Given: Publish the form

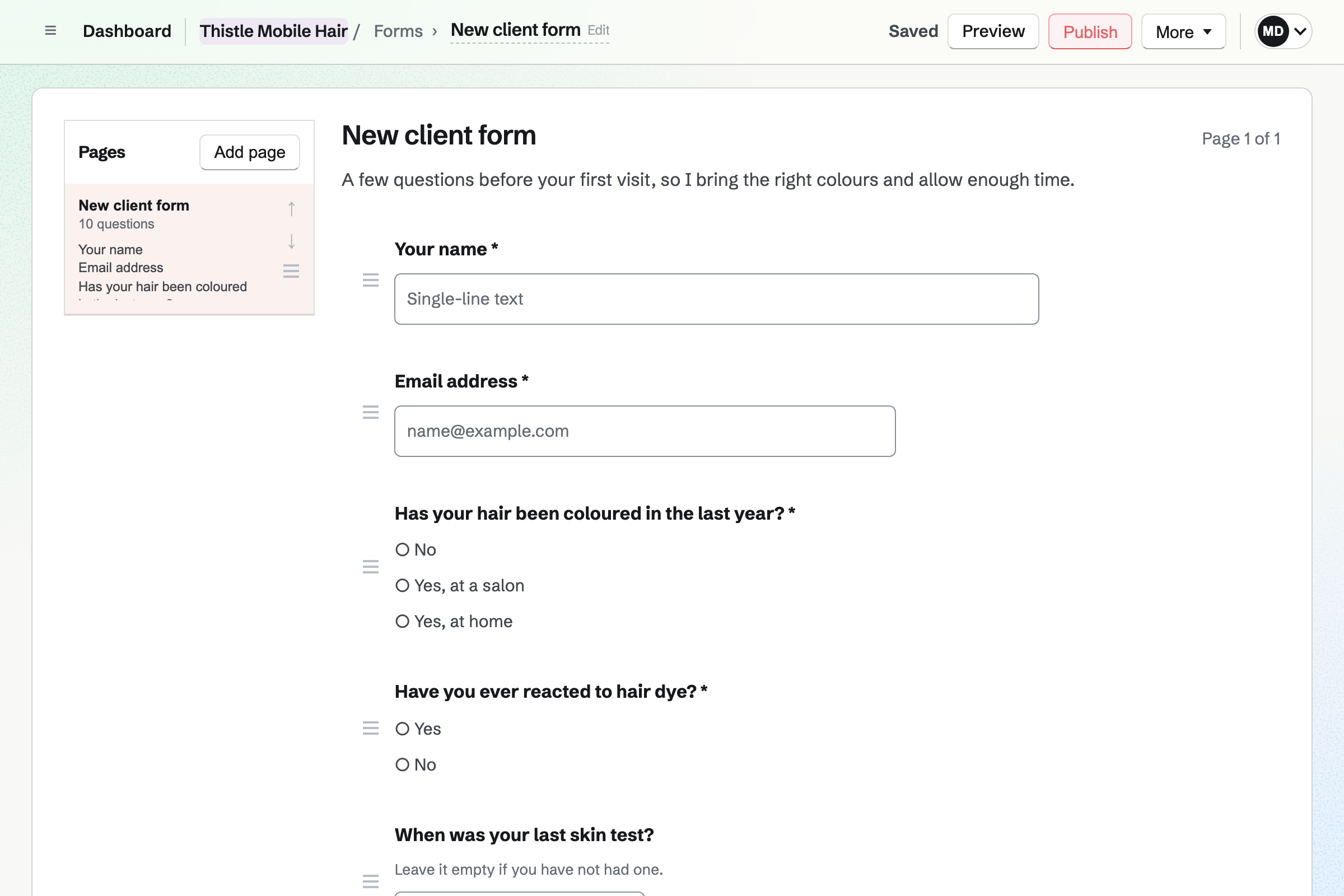Looking at the screenshot, I should click(1090, 31).
